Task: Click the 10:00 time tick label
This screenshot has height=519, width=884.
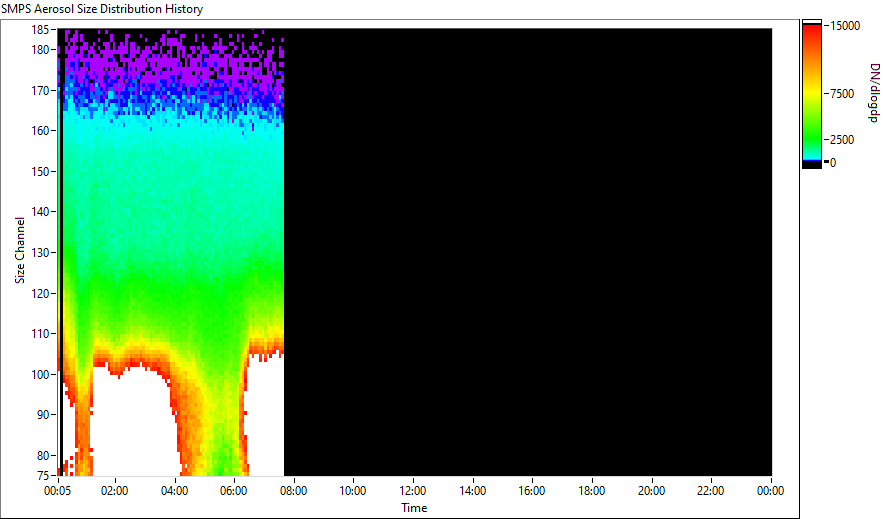Action: (353, 491)
